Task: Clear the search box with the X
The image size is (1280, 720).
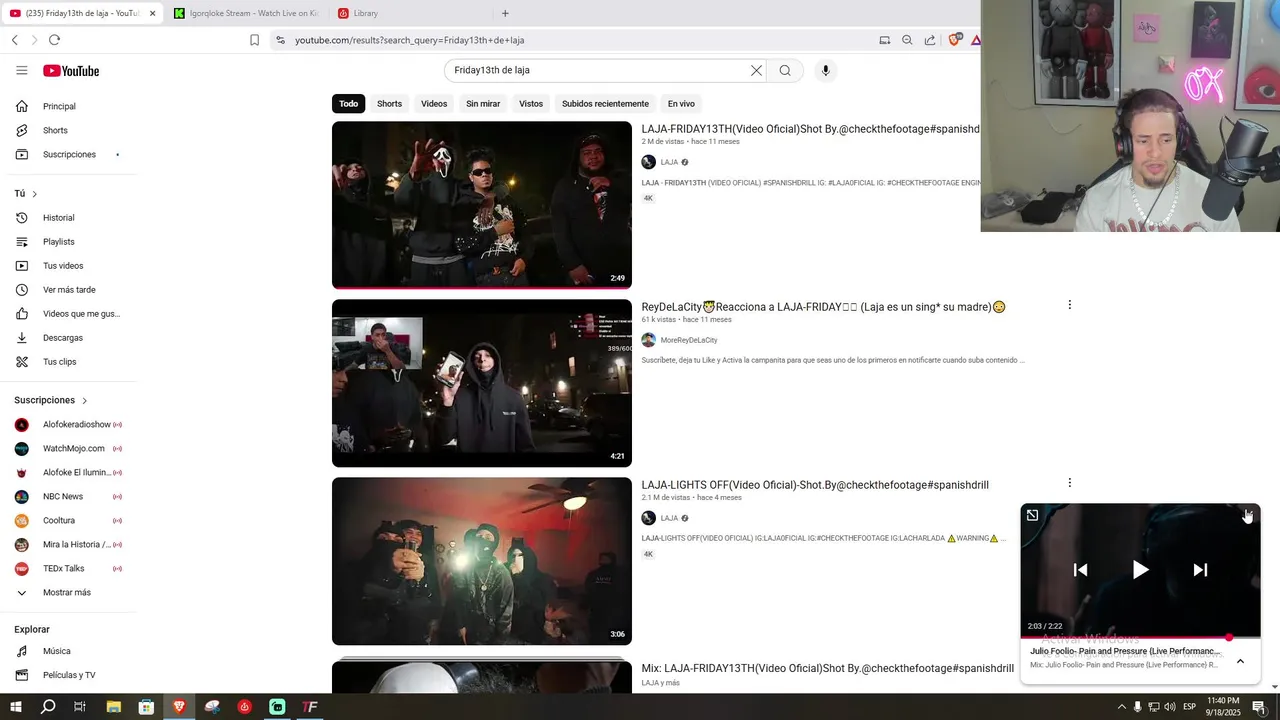Action: [x=756, y=70]
